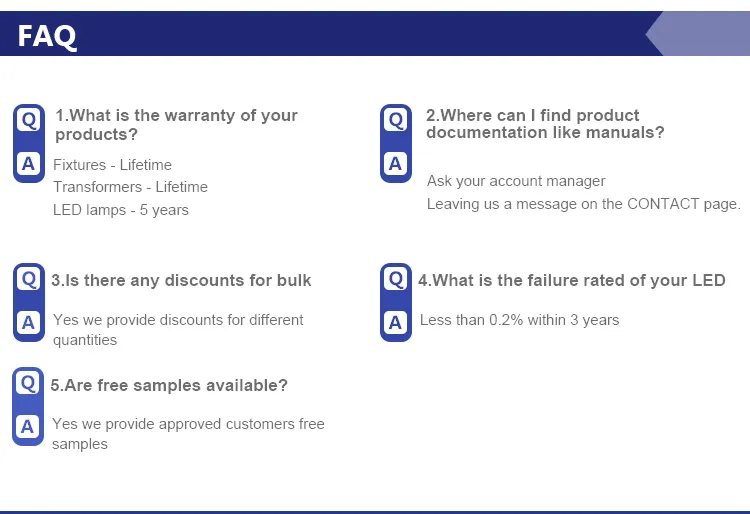The image size is (750, 514).
Task: Click the Q icon for LED failure rate question
Action: click(x=396, y=279)
